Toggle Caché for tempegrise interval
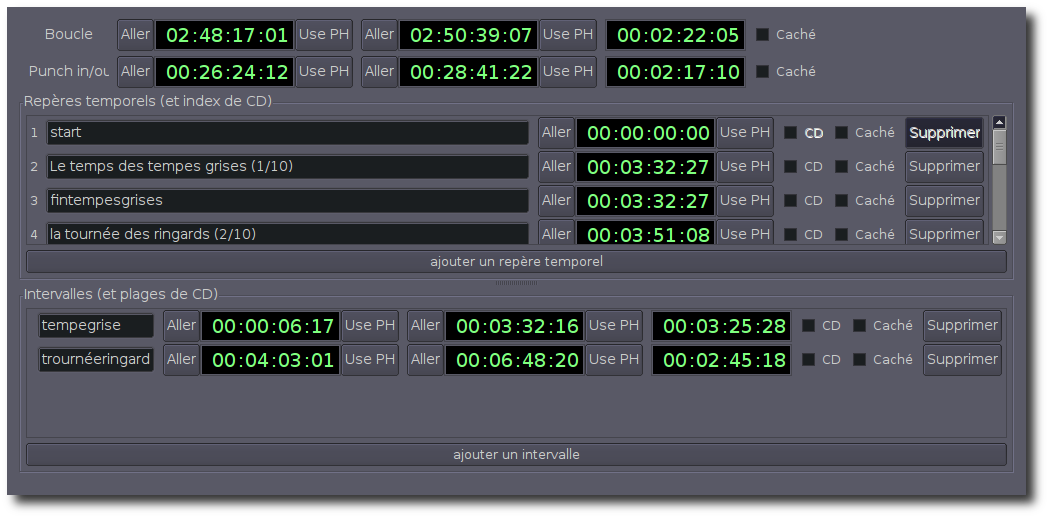Viewport: 1049px width, 518px height. point(860,326)
